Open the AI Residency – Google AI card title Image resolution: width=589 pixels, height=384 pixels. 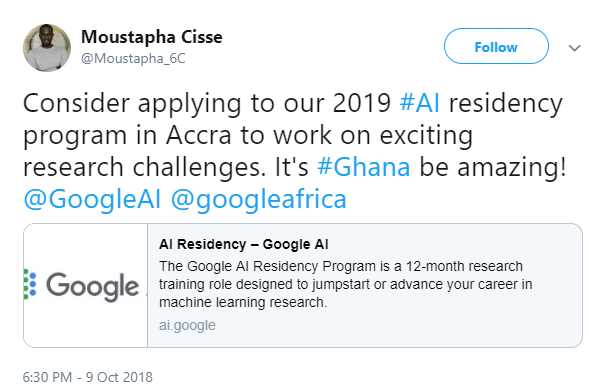[x=243, y=244]
